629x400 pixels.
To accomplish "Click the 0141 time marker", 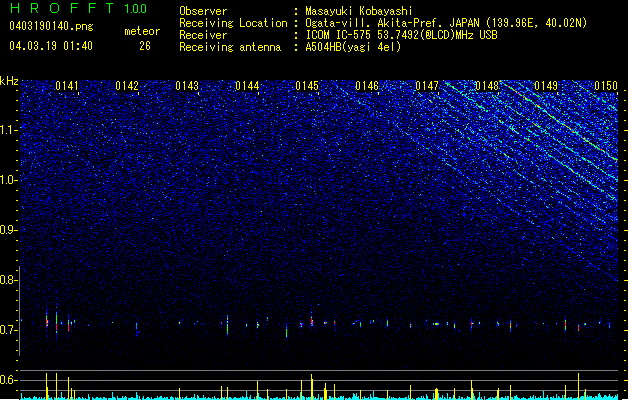I will click(x=67, y=86).
